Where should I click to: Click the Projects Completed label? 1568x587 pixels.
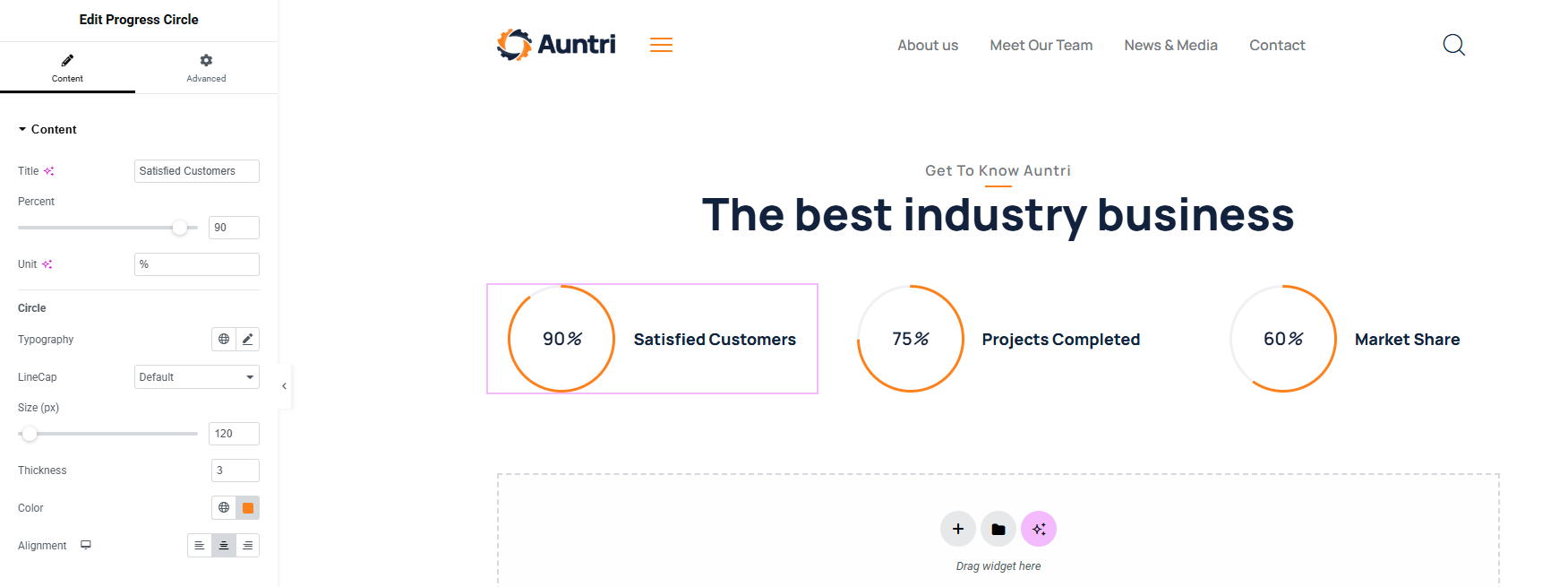pyautogui.click(x=1061, y=340)
